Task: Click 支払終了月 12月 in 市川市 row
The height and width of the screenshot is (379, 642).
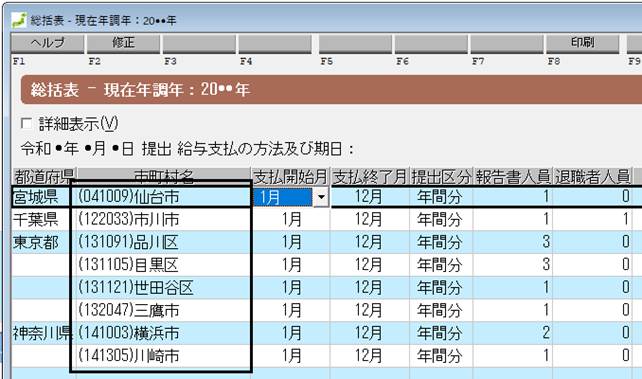Action: pos(370,220)
